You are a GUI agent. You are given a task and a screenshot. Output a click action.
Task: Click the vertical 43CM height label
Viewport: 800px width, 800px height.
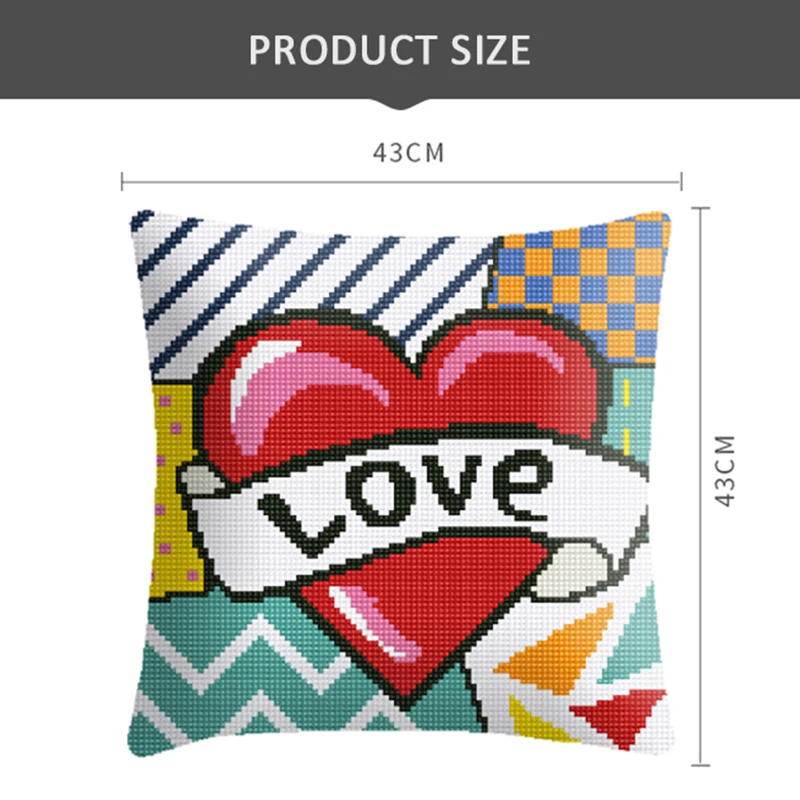(725, 470)
